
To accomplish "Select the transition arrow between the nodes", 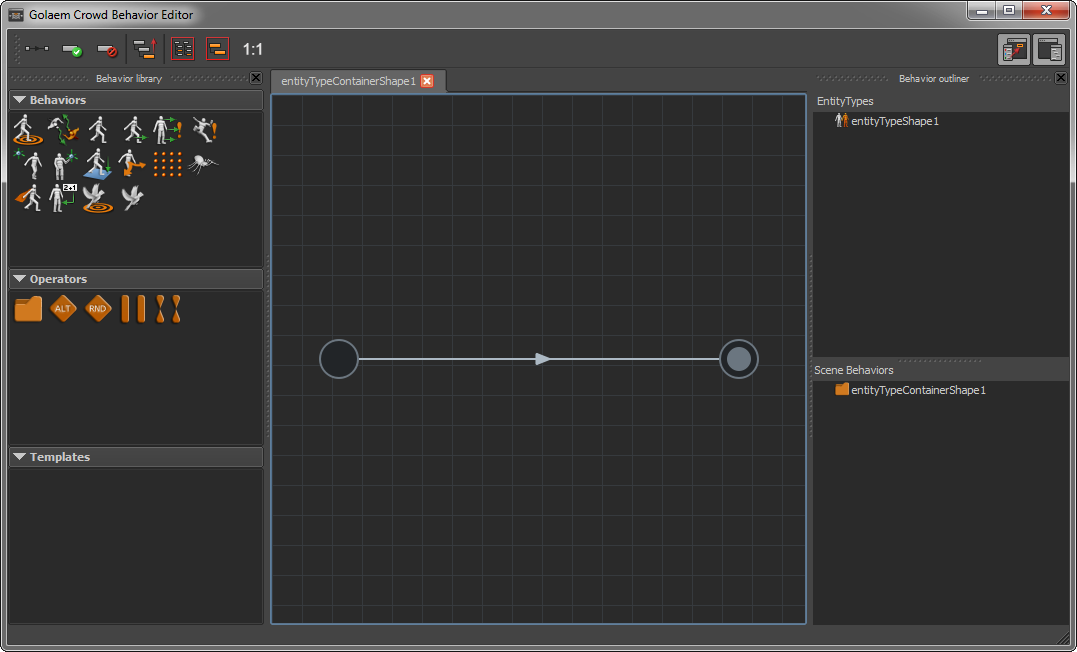I will click(x=542, y=359).
